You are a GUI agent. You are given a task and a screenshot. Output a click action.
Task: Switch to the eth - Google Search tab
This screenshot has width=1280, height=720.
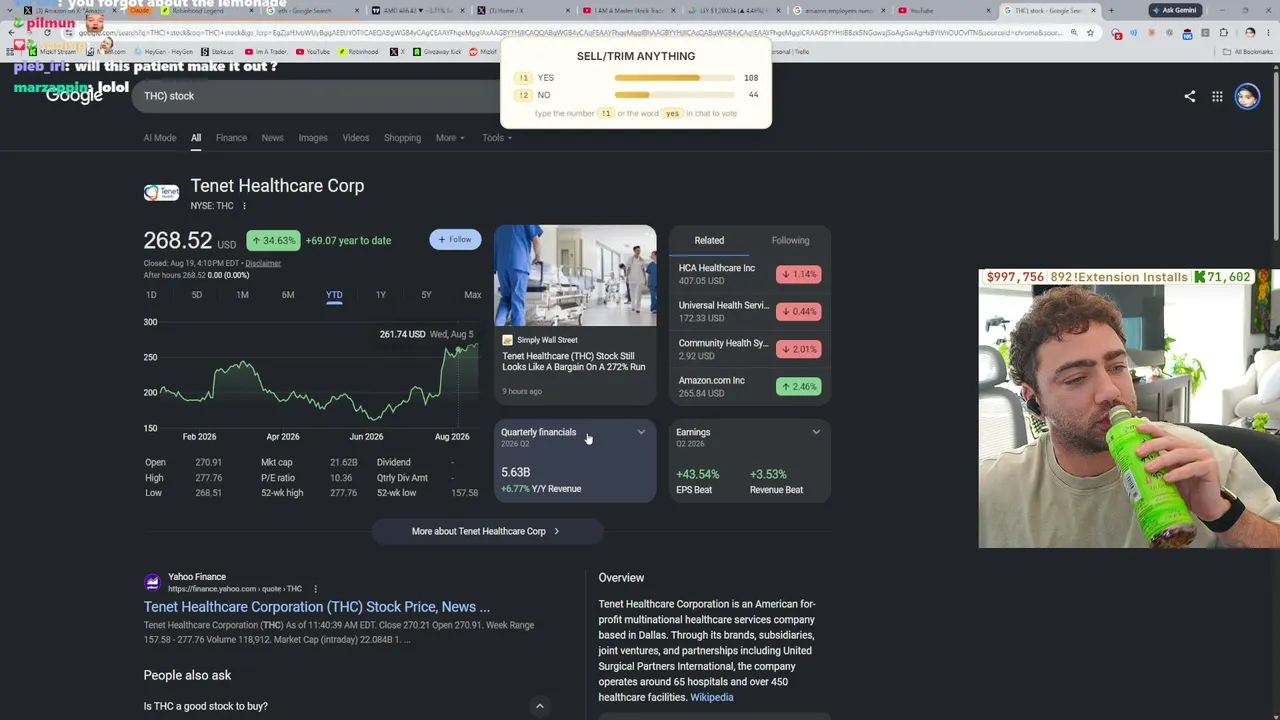point(312,10)
